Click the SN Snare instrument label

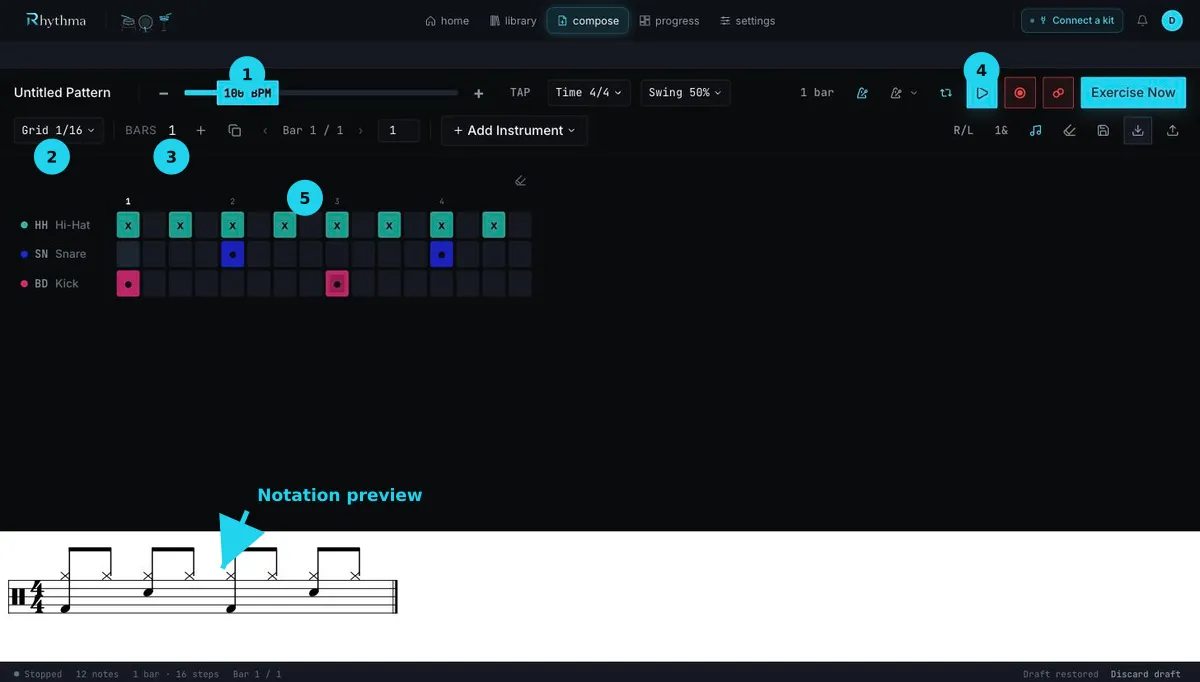coord(60,254)
